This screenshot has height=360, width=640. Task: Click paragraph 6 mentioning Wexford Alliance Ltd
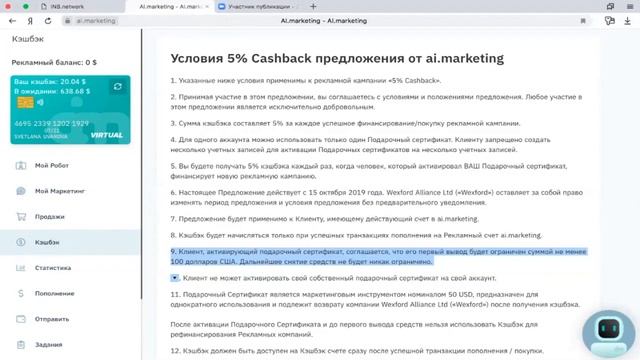tap(376, 197)
